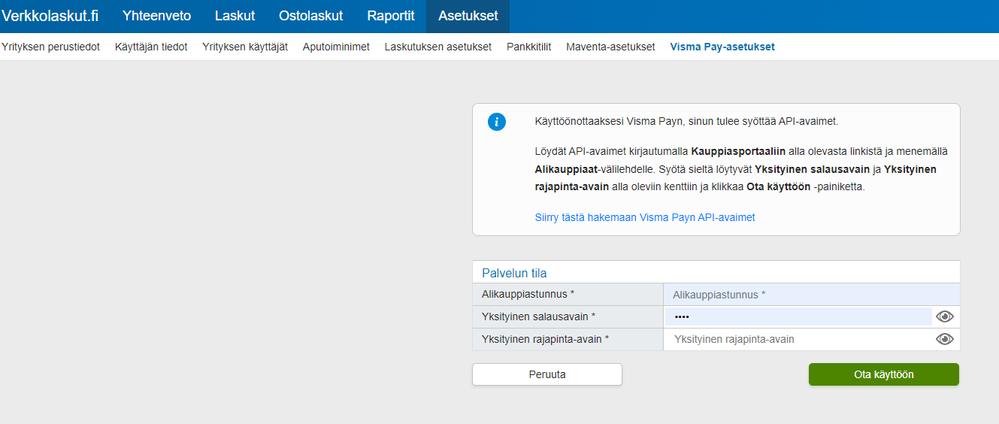Follow the Visma Payn API-avaimet link
This screenshot has height=424, width=999.
pyautogui.click(x=645, y=217)
